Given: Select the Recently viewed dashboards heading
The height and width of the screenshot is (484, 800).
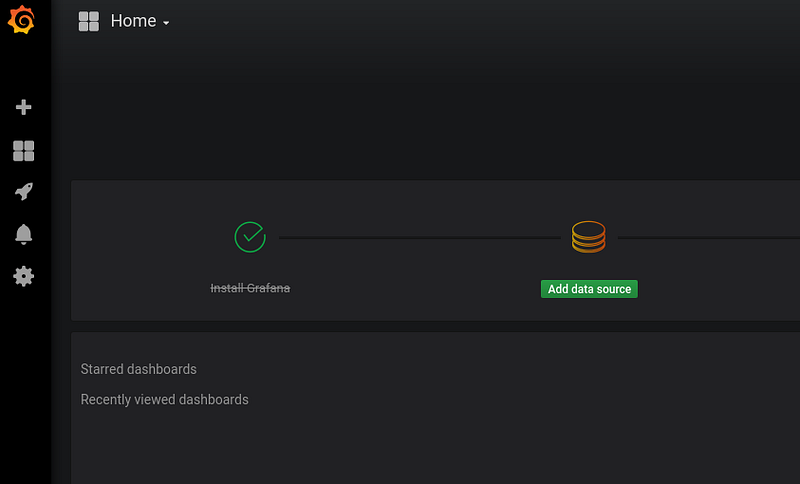Looking at the screenshot, I should [x=164, y=400].
